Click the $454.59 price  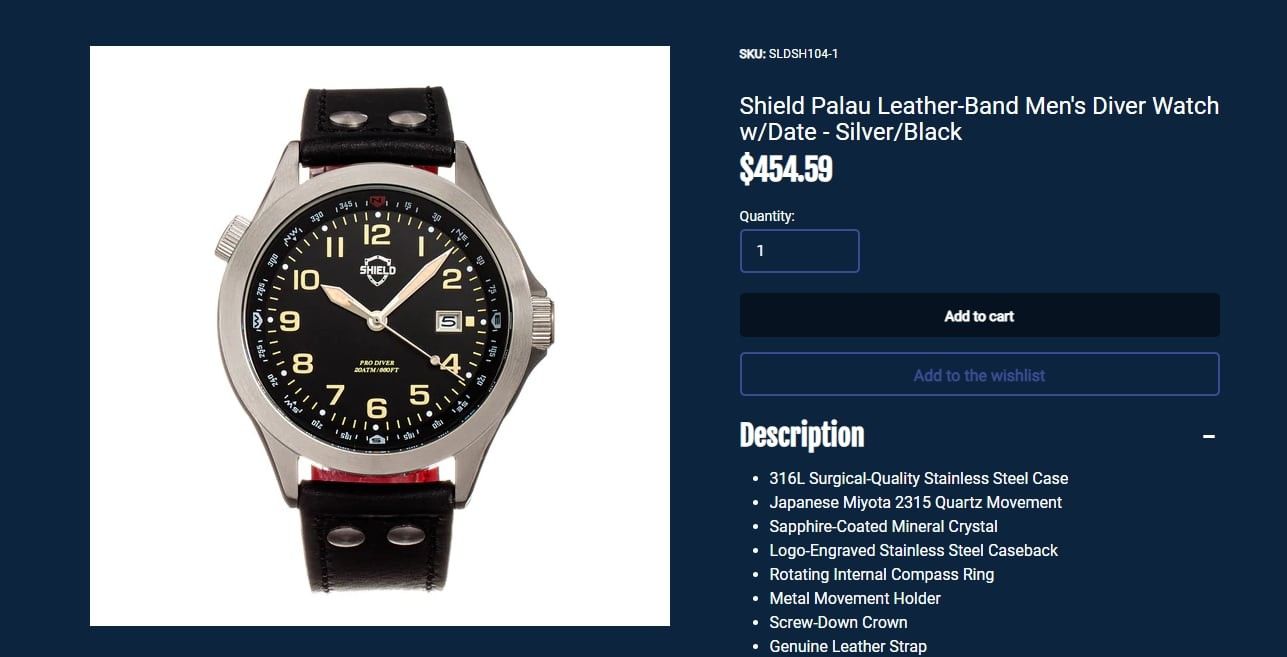(786, 169)
